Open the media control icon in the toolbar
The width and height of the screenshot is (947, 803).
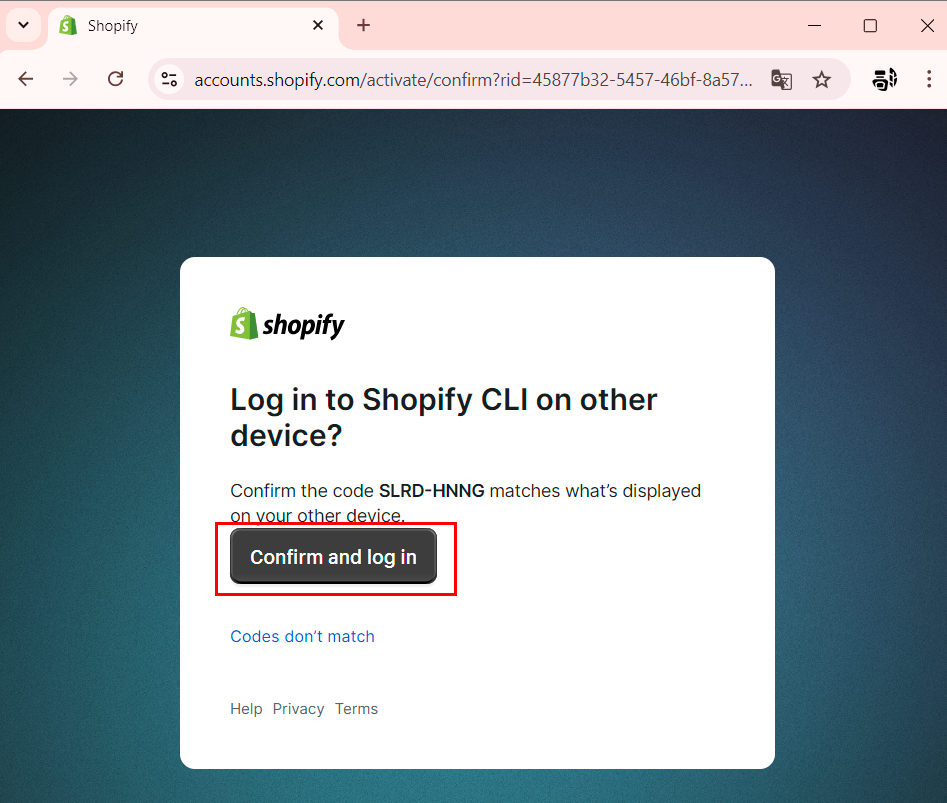point(885,79)
